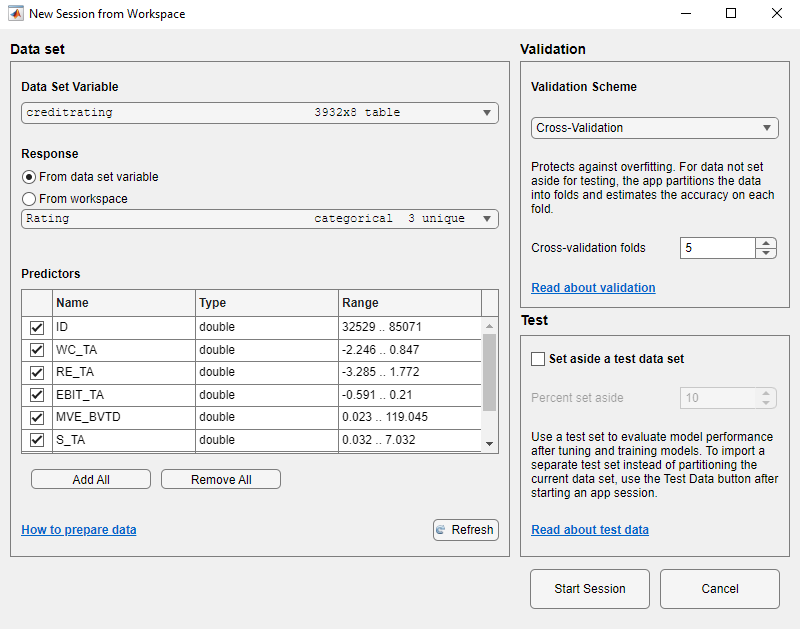This screenshot has width=800, height=629.
Task: Click the Remove All button
Action: click(220, 479)
